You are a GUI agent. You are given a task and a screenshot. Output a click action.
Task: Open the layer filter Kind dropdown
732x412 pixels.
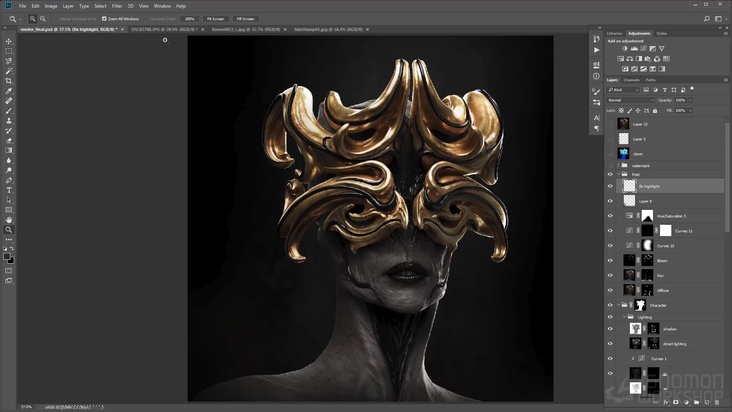click(x=623, y=90)
